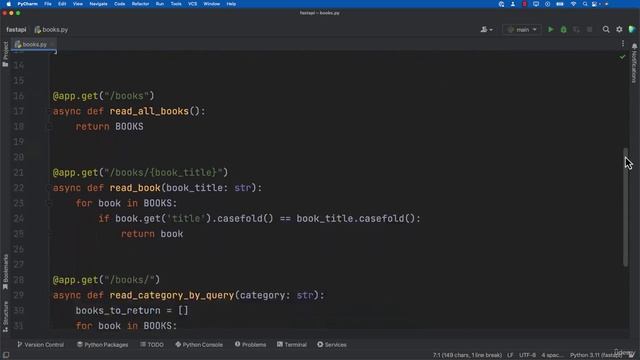Click the green inspection checkmark indicator
The width and height of the screenshot is (640, 360).
pyautogui.click(x=622, y=57)
